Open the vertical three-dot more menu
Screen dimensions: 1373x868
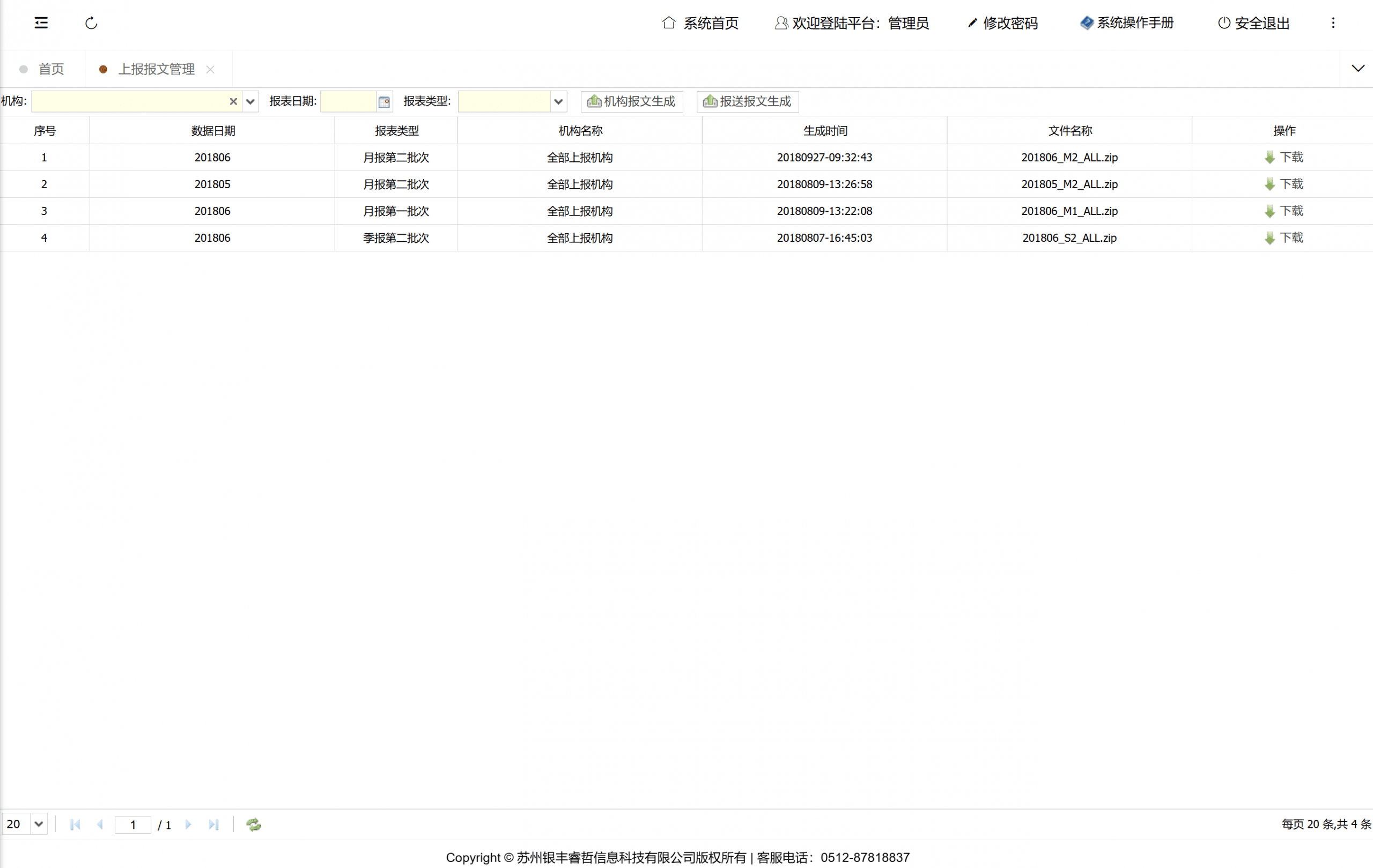click(x=1333, y=23)
